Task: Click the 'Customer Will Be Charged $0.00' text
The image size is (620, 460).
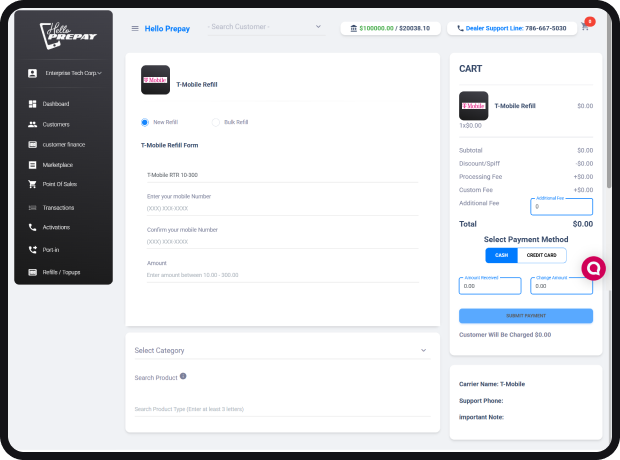Action: pyautogui.click(x=505, y=335)
